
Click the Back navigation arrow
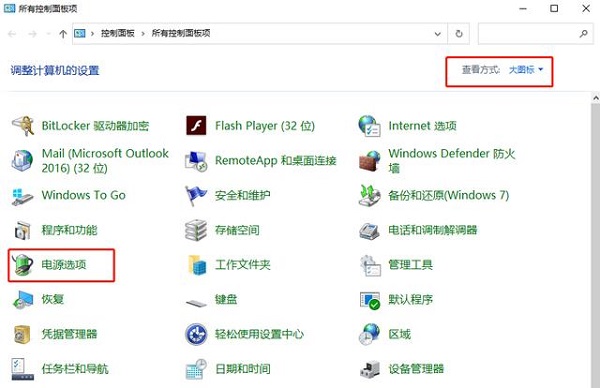coord(12,34)
